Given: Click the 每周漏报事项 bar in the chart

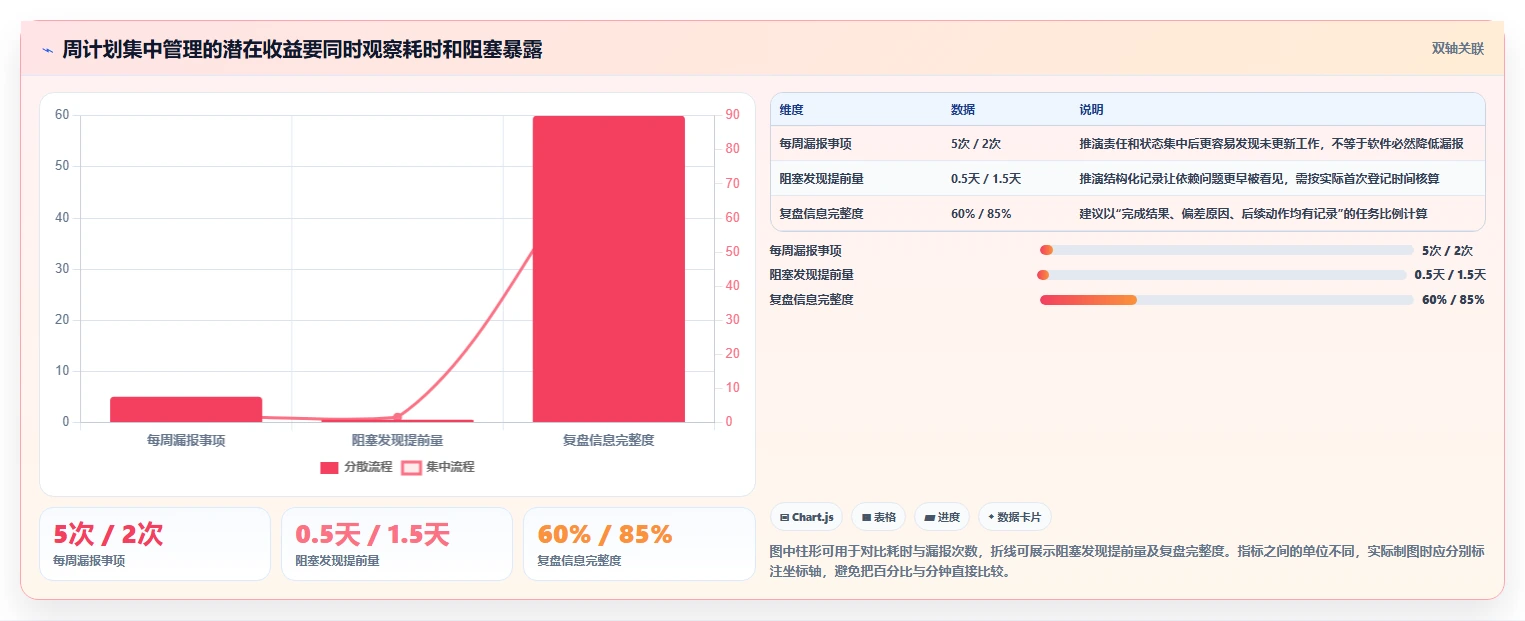Looking at the screenshot, I should click(x=186, y=409).
